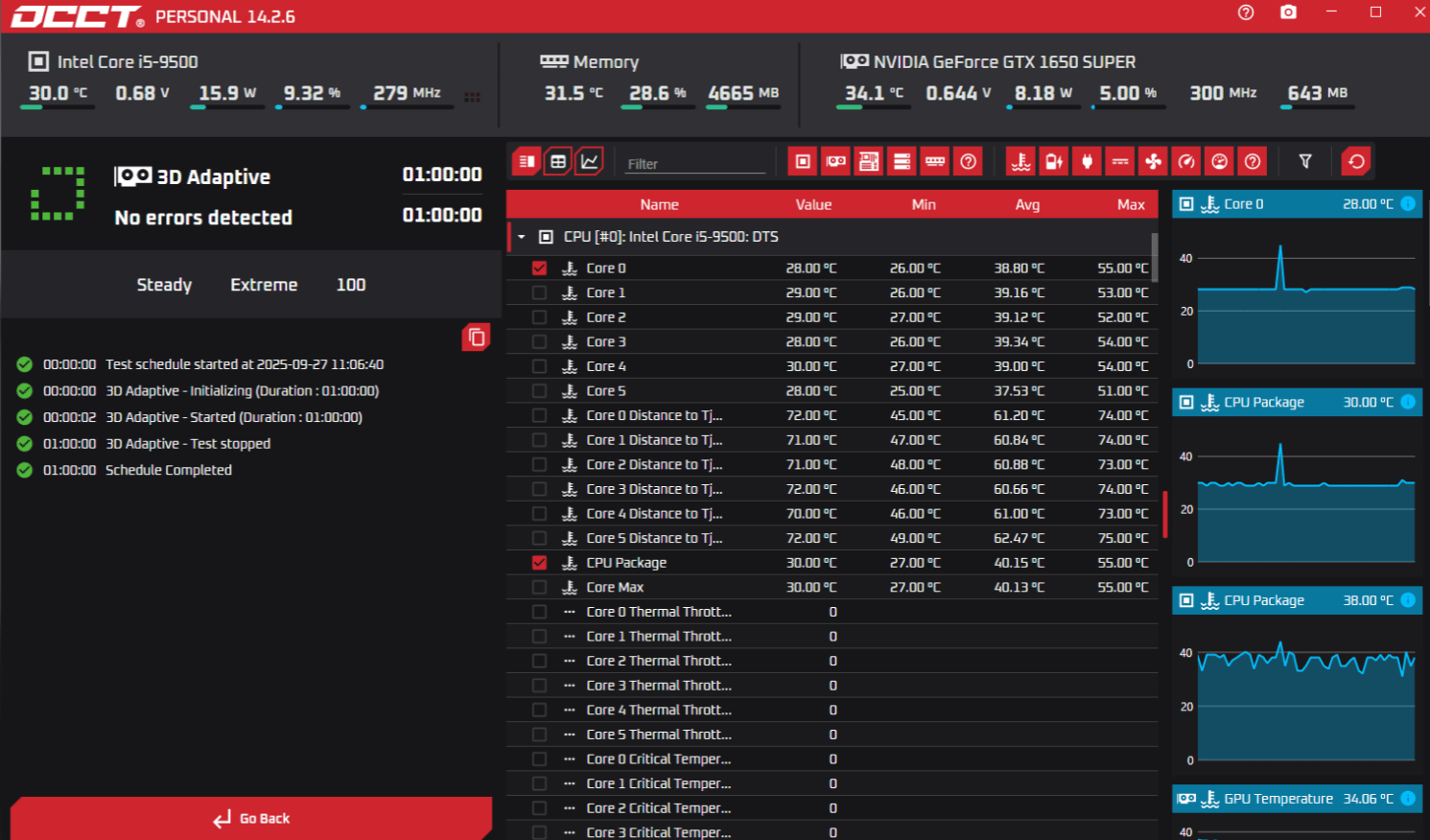Click the Intel Core i5-9500 summary title
Viewport: 1430px width, 840px height.
(x=128, y=62)
